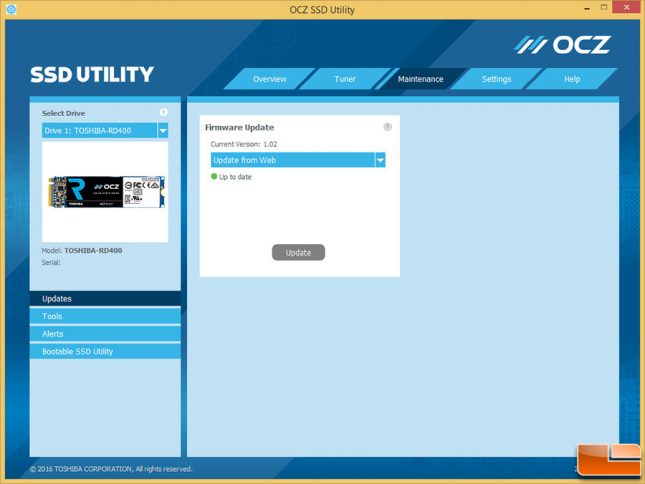Image resolution: width=645 pixels, height=484 pixels.
Task: Click the Firmware Update heading
Action: click(x=239, y=127)
